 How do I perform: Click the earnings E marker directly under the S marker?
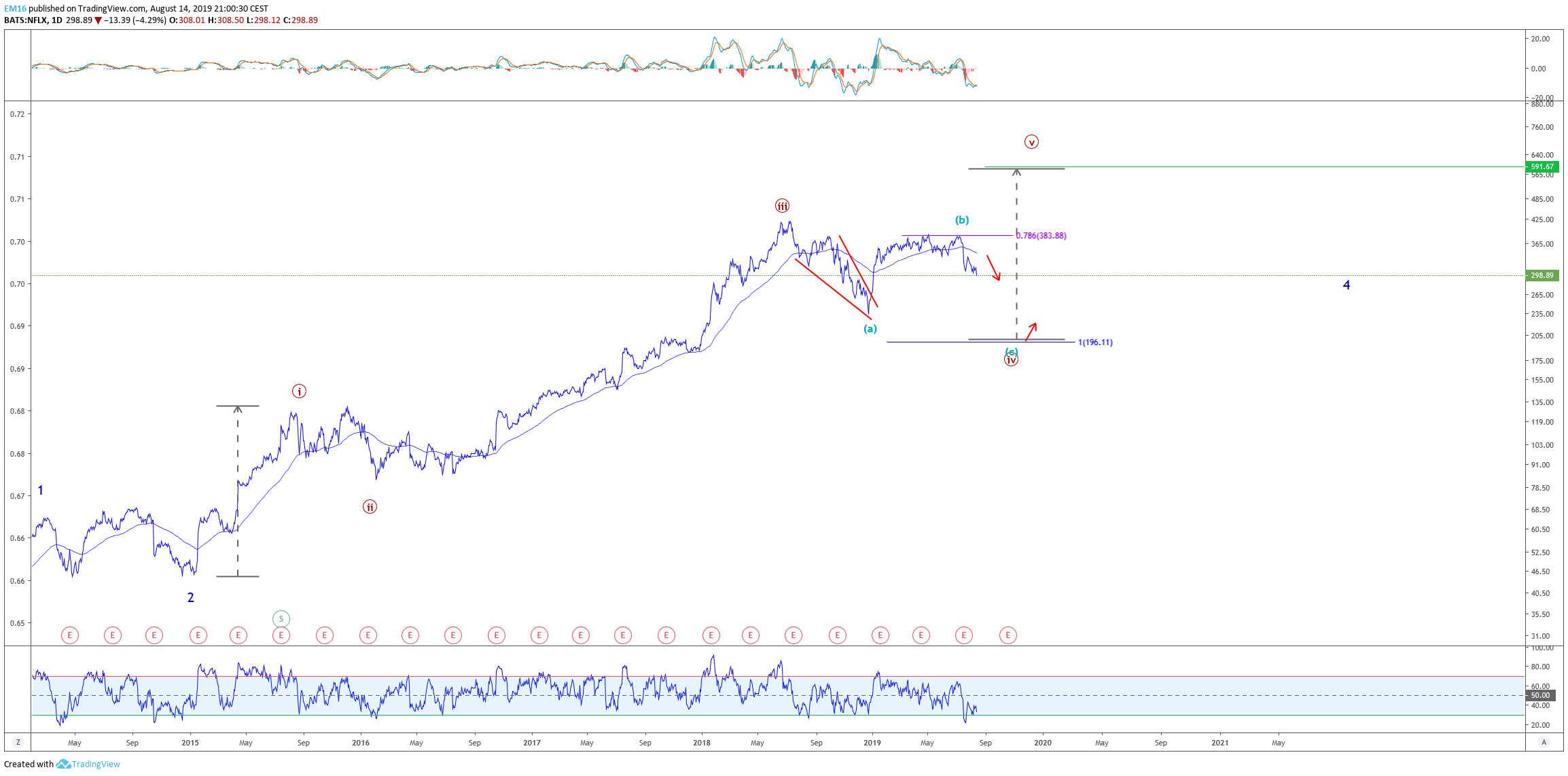[281, 635]
